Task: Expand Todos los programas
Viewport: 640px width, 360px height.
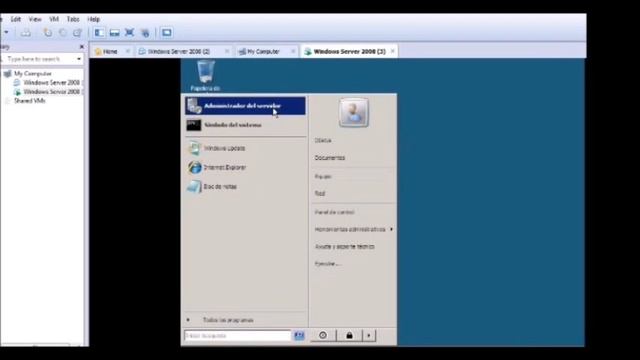Action: coord(228,320)
